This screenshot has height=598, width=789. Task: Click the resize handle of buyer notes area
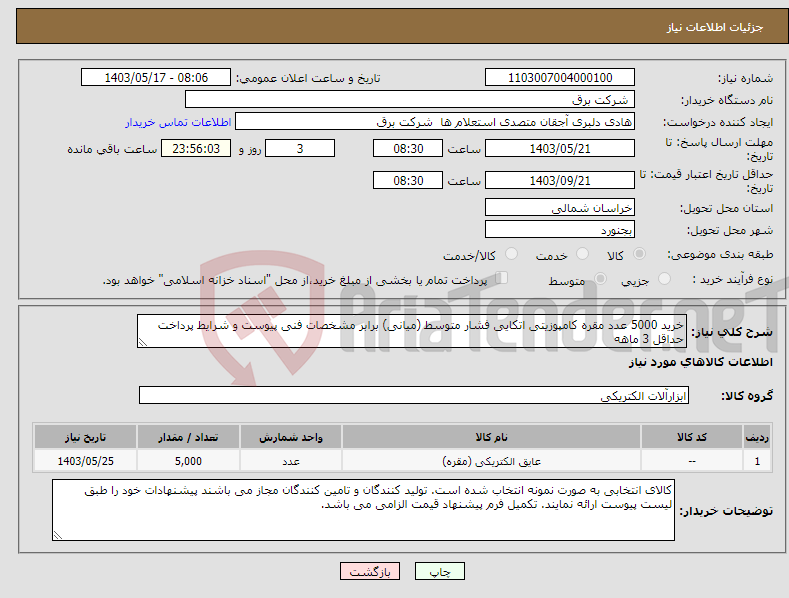[x=58, y=535]
